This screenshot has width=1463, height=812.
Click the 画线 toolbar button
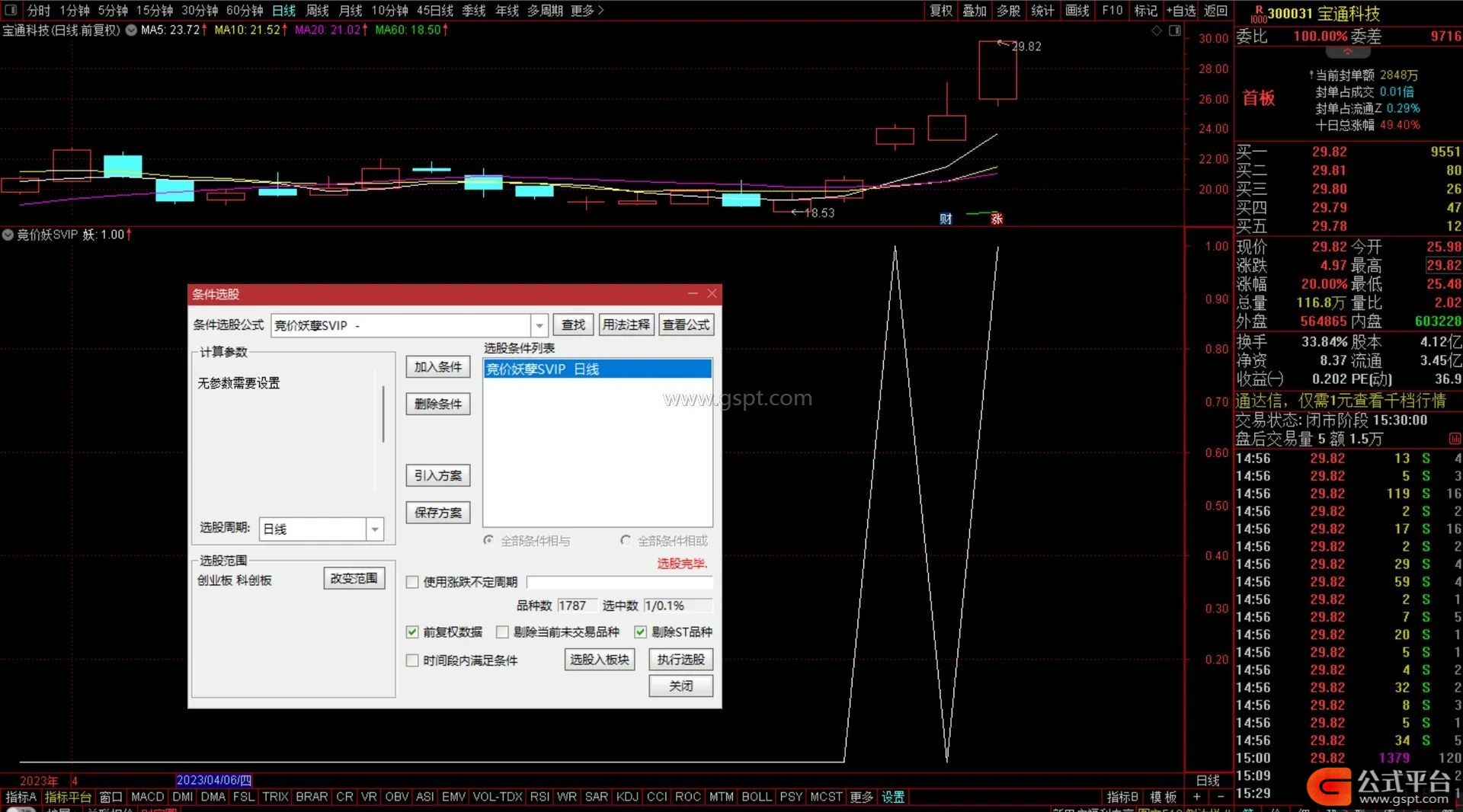tap(1077, 11)
